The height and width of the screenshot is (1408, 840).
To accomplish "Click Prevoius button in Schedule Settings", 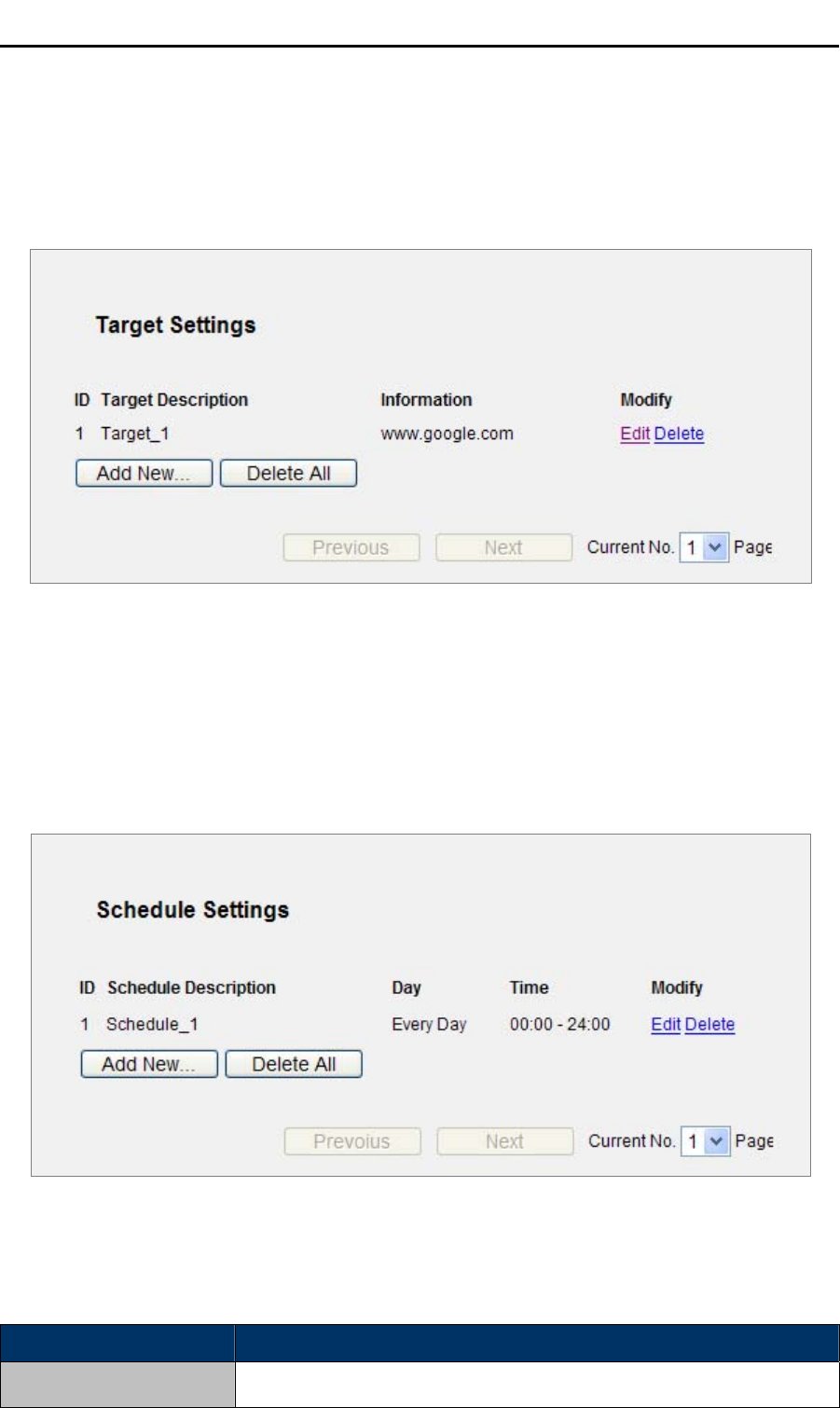I will coord(352,1141).
